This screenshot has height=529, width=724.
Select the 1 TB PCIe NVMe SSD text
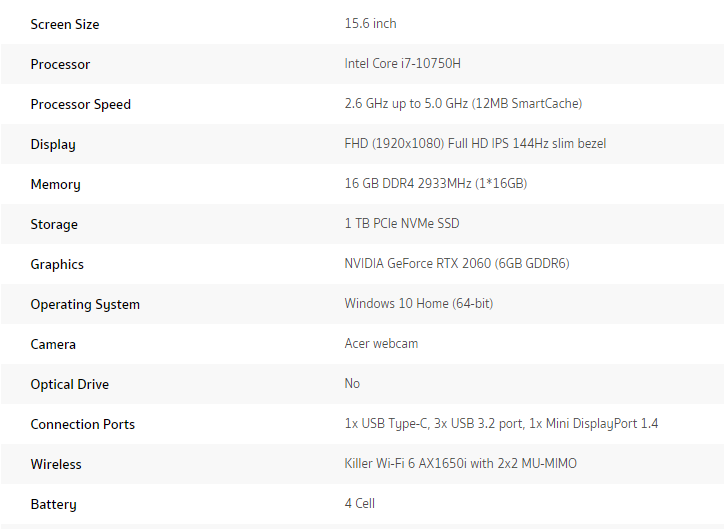tap(402, 223)
